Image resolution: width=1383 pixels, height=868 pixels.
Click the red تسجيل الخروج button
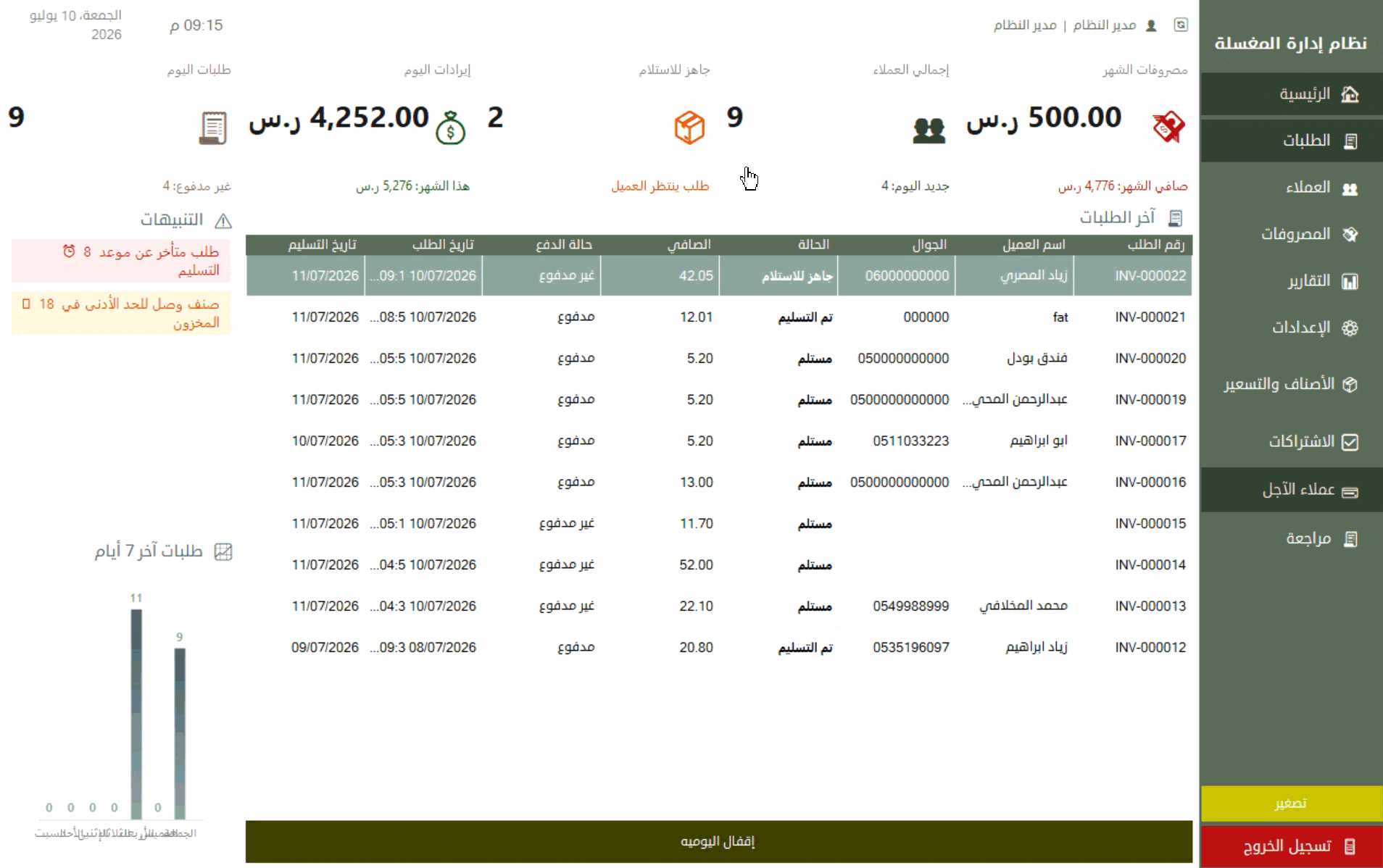[1291, 846]
